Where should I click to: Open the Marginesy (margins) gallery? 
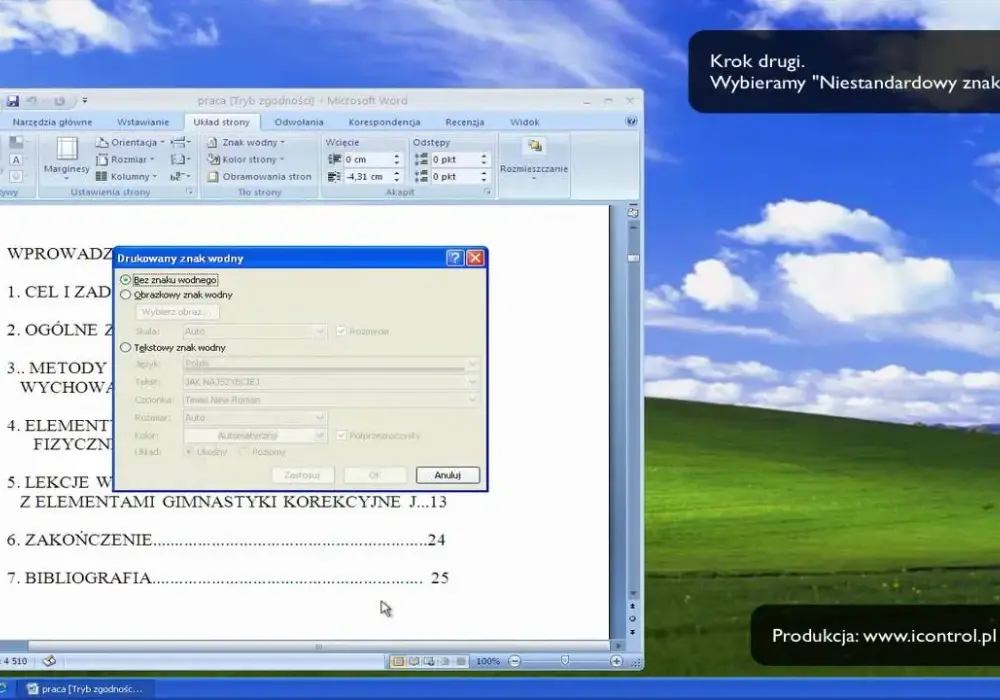coord(66,158)
